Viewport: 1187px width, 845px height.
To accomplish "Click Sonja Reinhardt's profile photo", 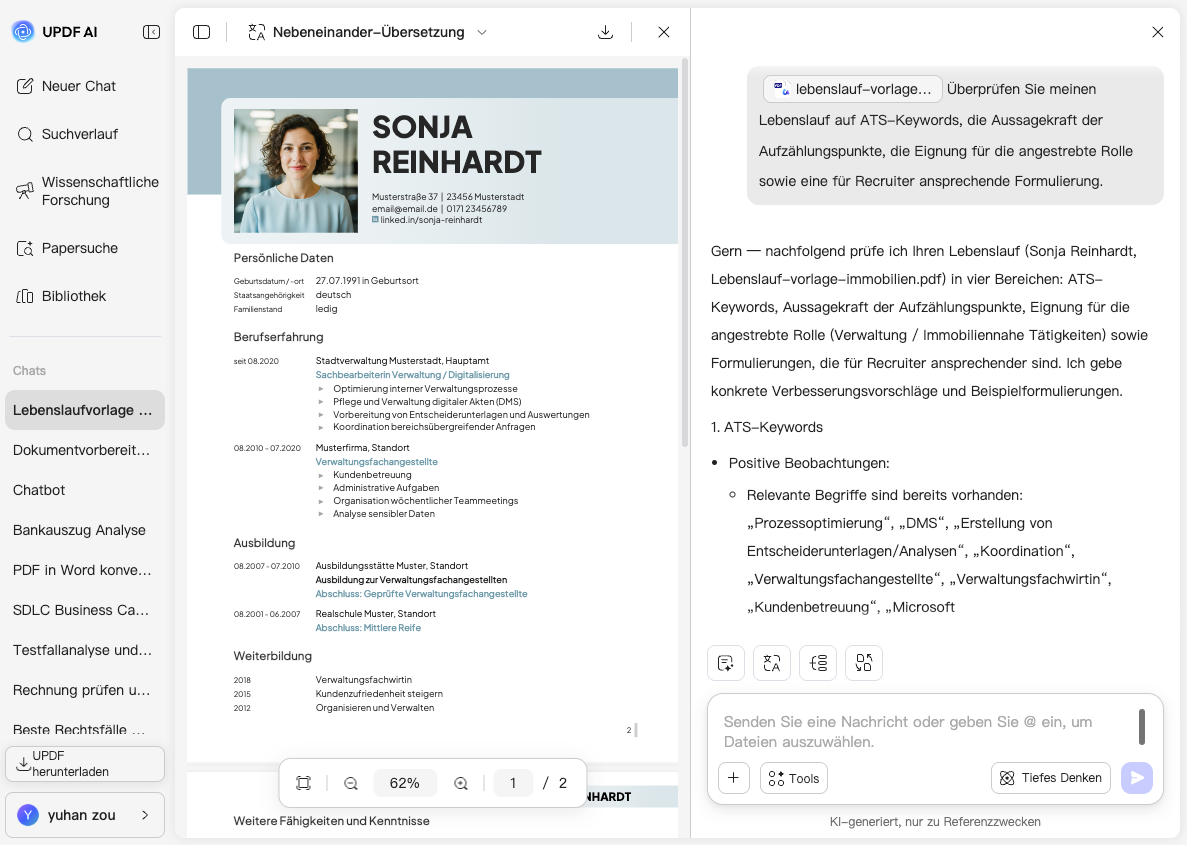I will click(x=296, y=170).
